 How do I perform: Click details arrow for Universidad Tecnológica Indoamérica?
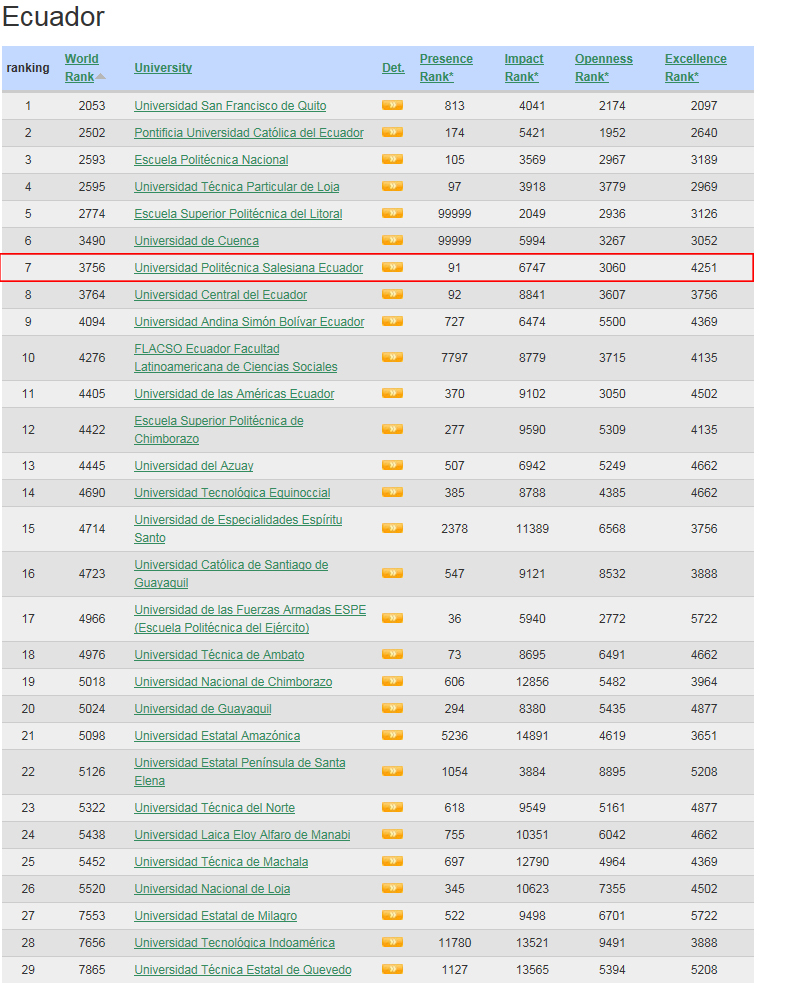pyautogui.click(x=393, y=942)
